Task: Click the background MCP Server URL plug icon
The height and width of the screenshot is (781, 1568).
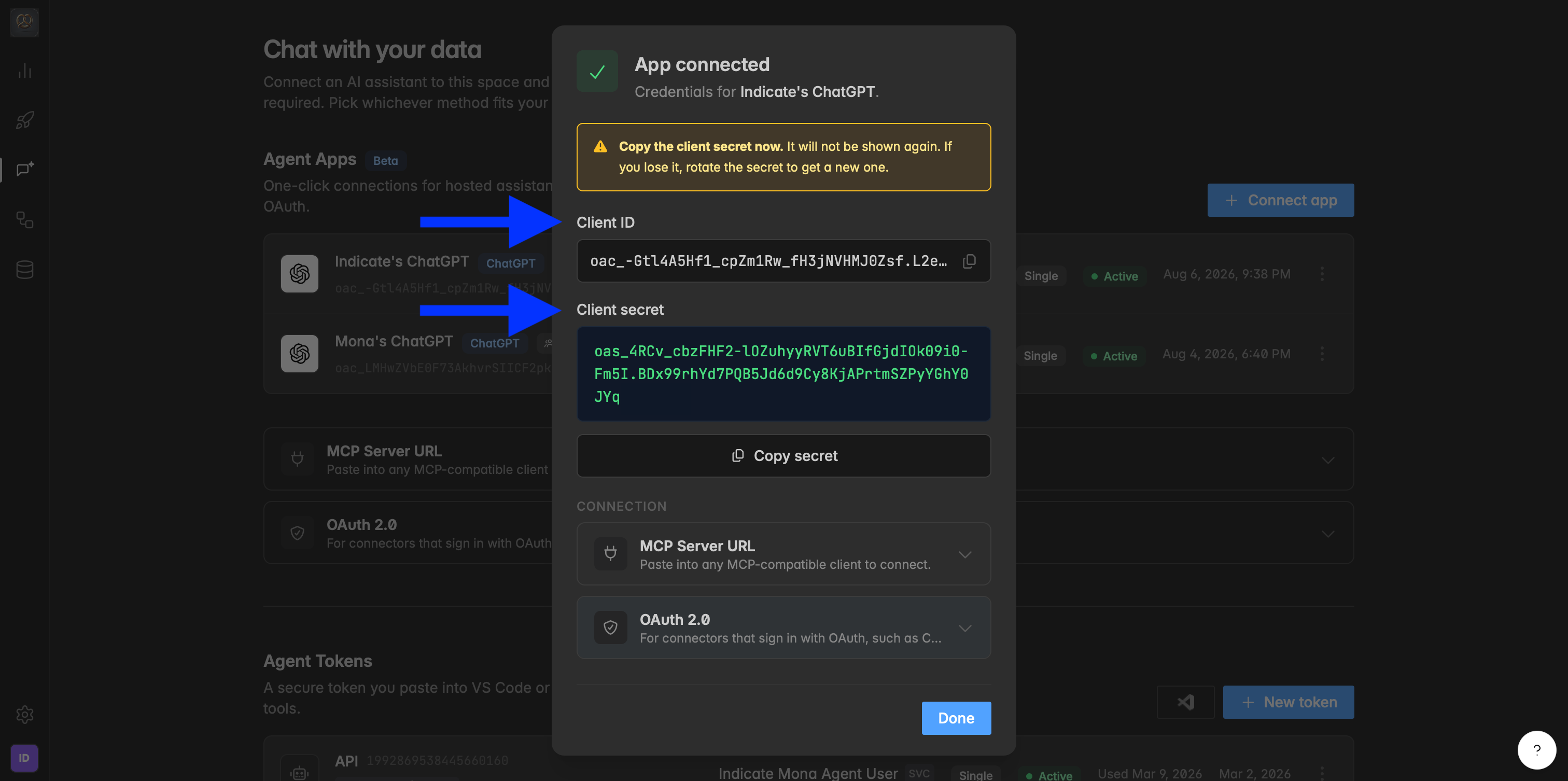Action: [x=297, y=458]
